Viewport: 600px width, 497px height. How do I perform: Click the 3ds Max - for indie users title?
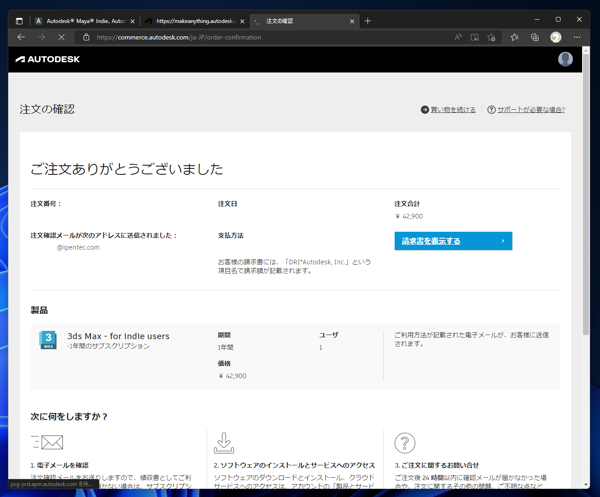click(118, 336)
